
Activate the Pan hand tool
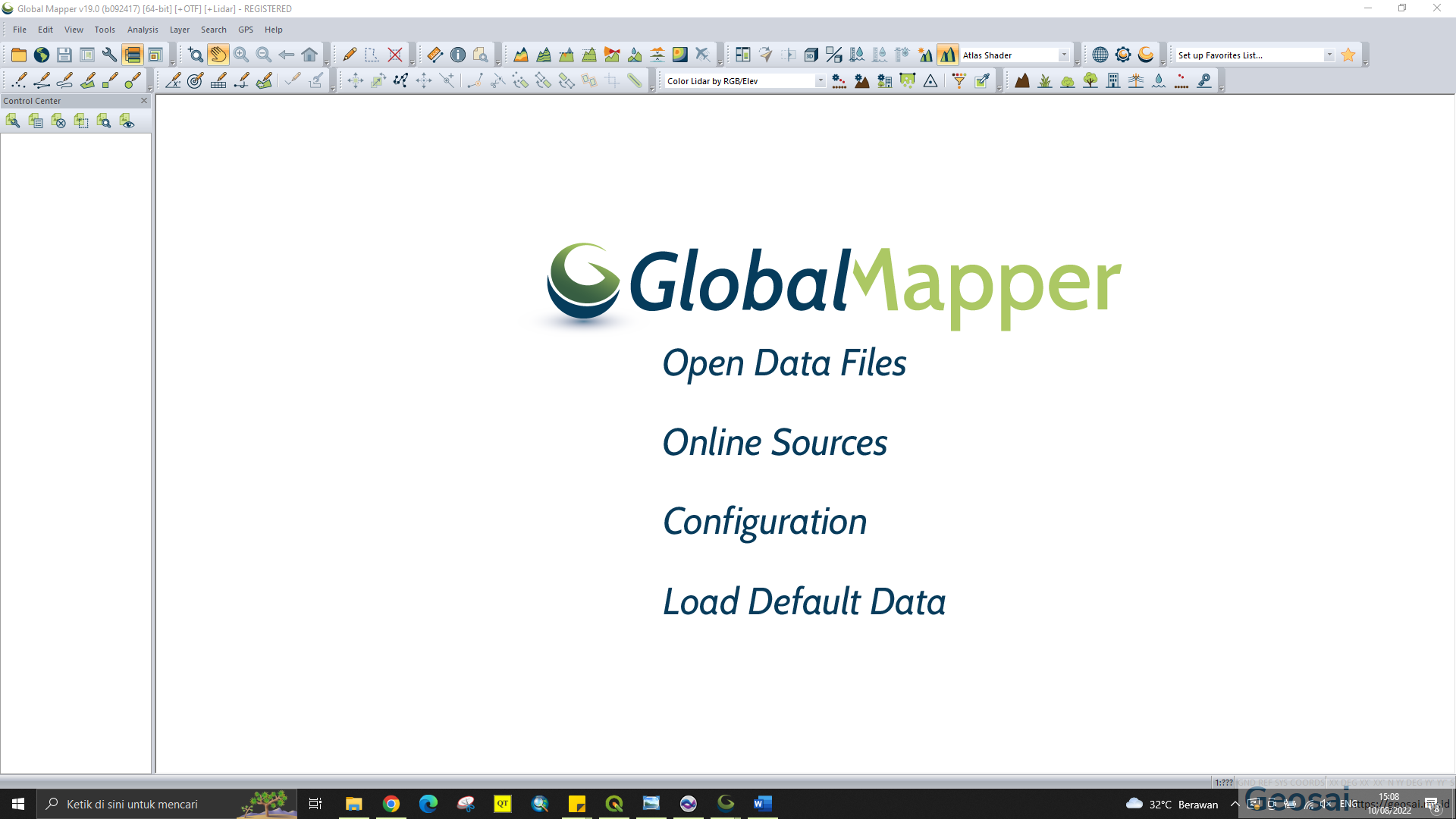click(218, 55)
